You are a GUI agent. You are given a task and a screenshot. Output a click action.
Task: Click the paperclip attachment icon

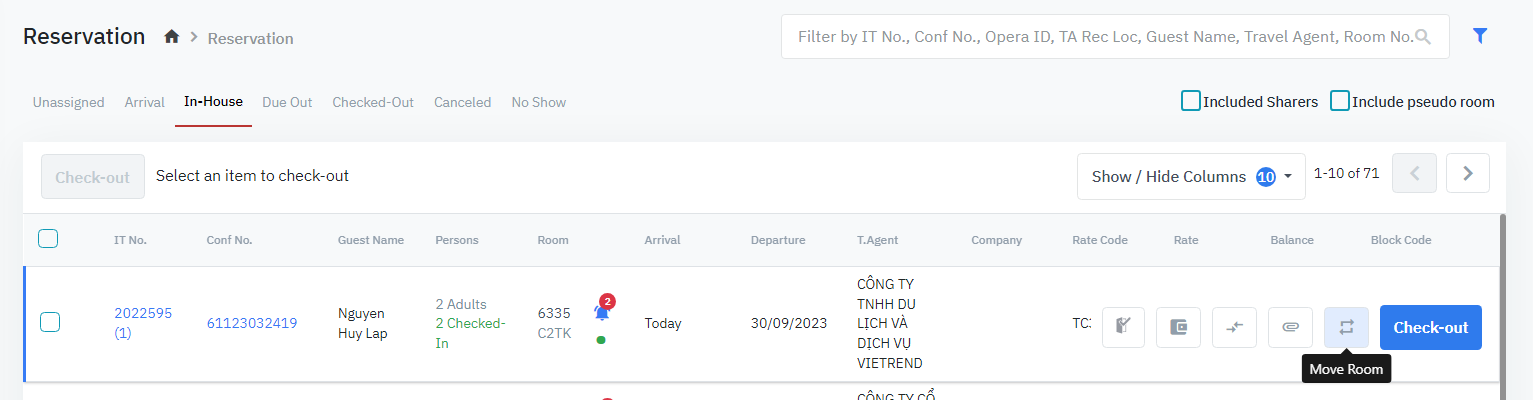1290,327
